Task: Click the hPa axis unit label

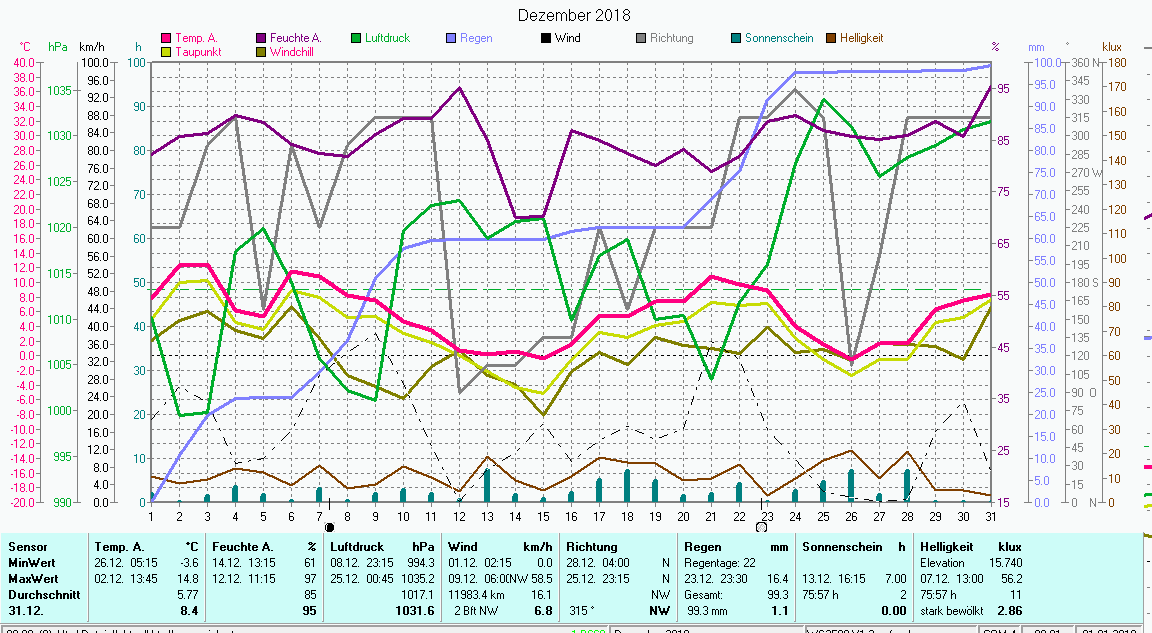Action: pos(59,47)
